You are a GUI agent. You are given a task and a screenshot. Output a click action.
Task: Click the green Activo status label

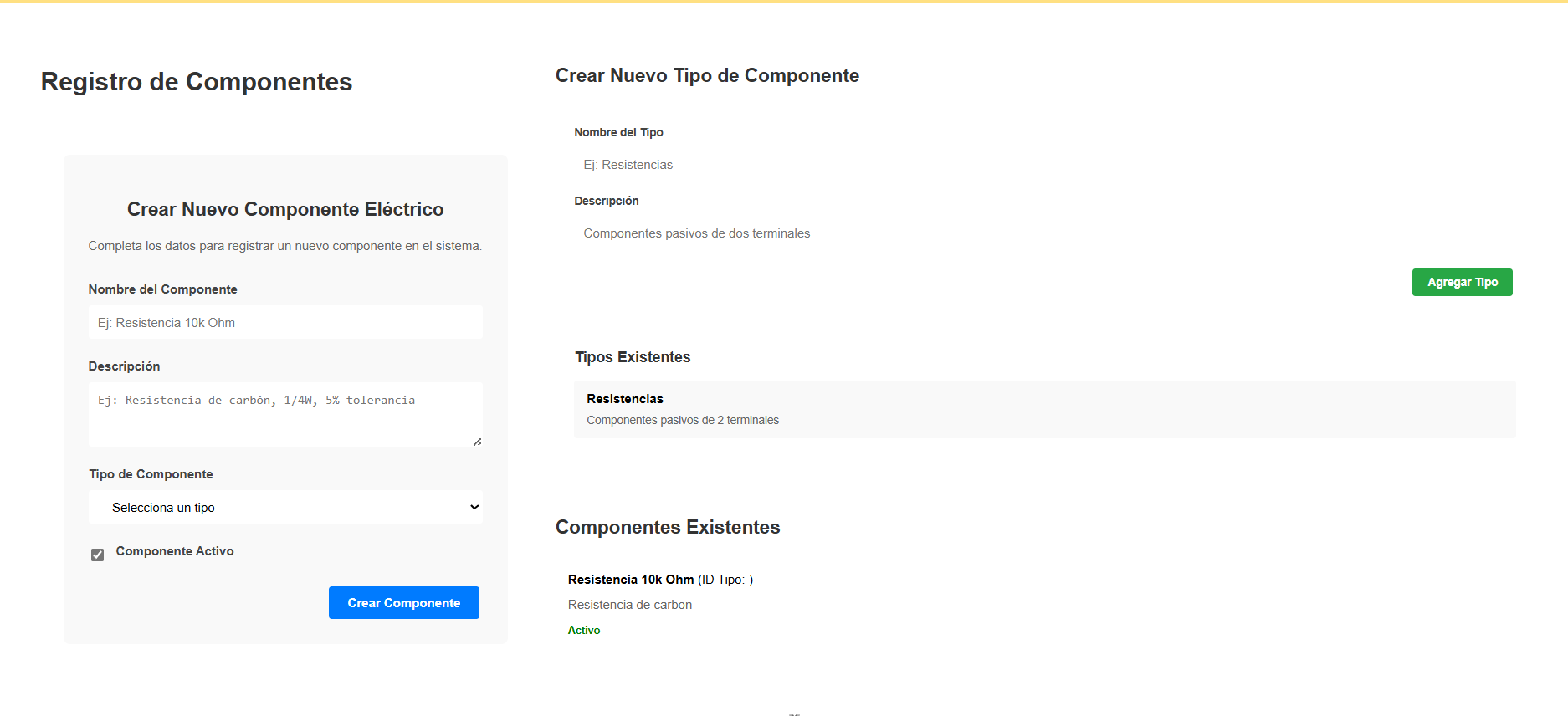pos(584,631)
